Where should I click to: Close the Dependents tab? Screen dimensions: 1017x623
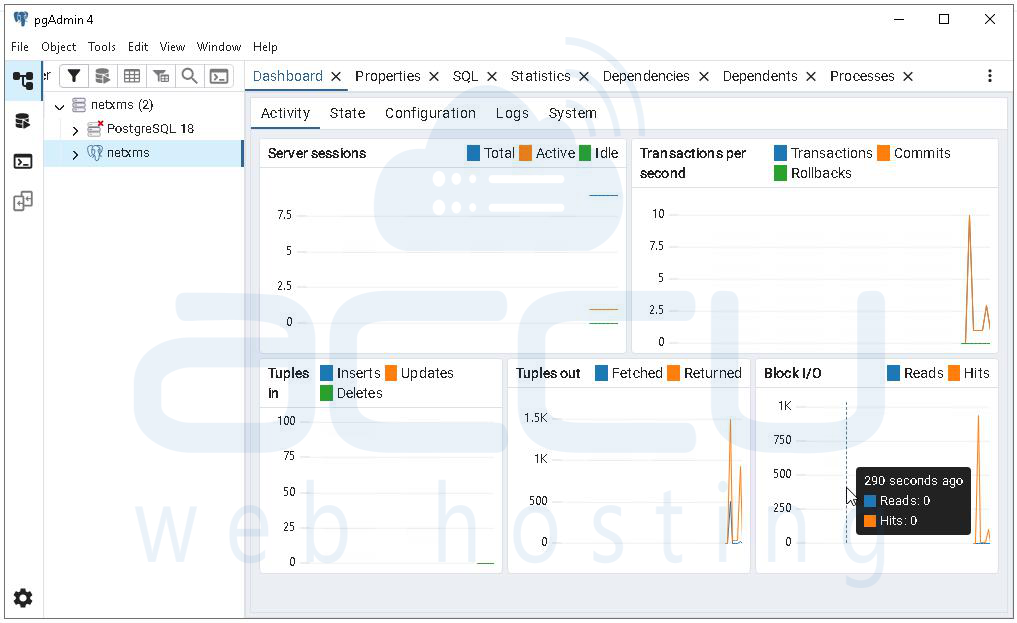coord(811,76)
